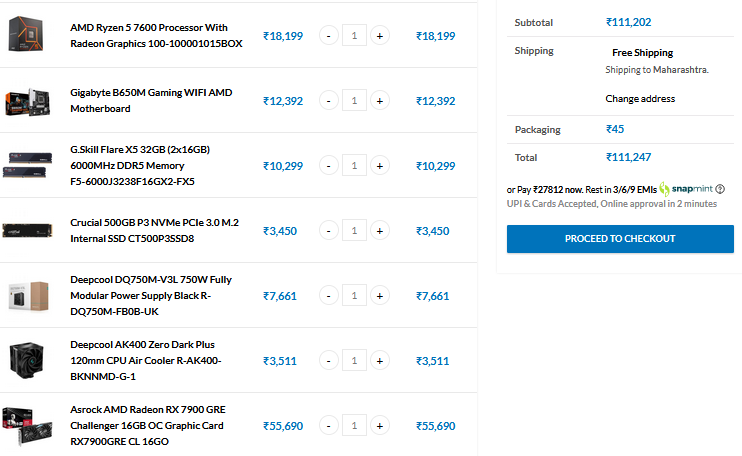Click quantity field for Gigabyte B650M Motherboard
This screenshot has width=742, height=456.
point(354,101)
